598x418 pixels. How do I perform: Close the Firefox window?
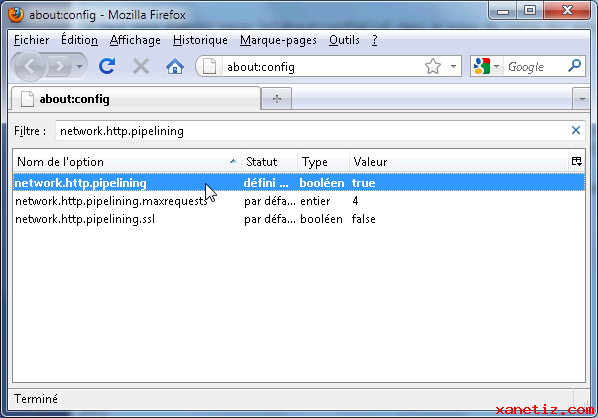567,11
